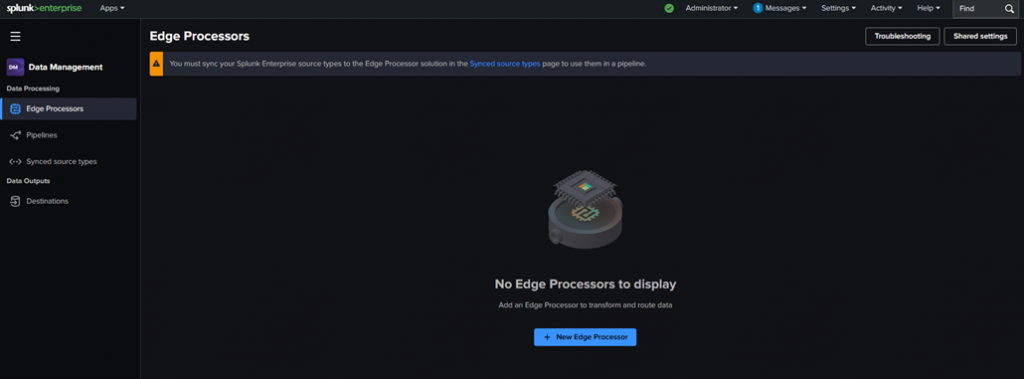Image resolution: width=1024 pixels, height=379 pixels.
Task: Open the Activity menu
Action: tap(886, 8)
